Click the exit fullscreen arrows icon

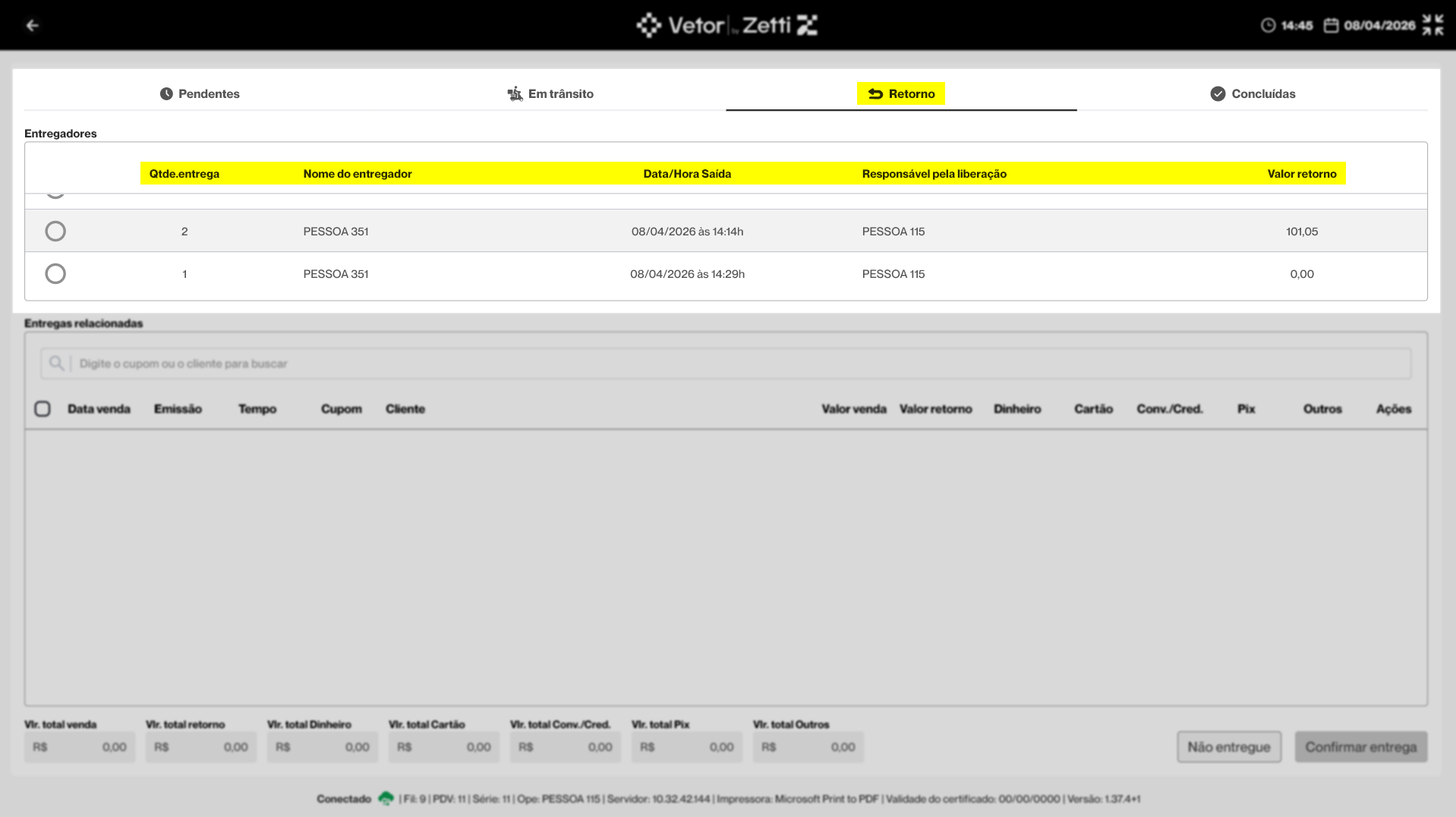(1432, 25)
